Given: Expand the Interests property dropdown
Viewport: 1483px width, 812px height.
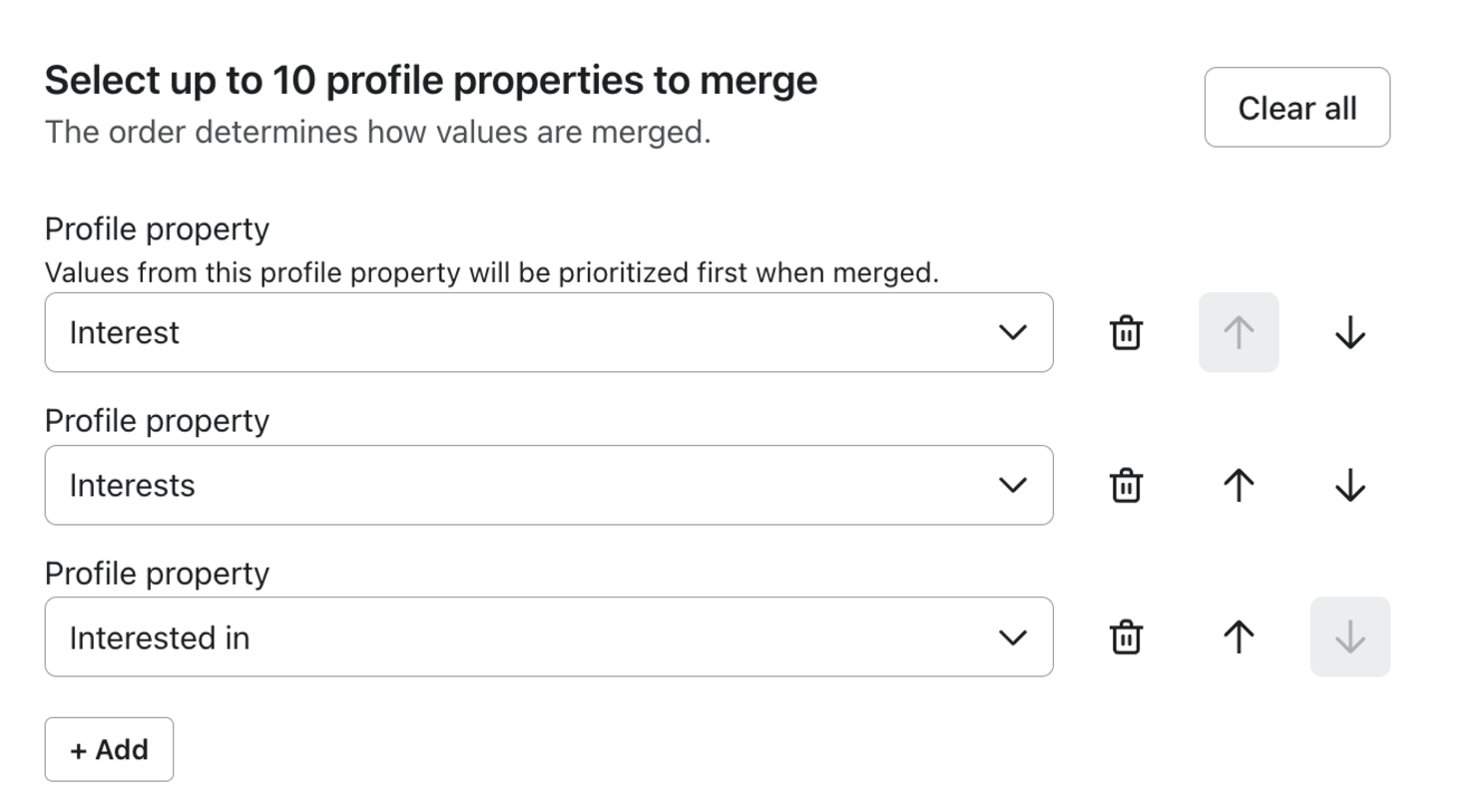Looking at the screenshot, I should point(548,486).
